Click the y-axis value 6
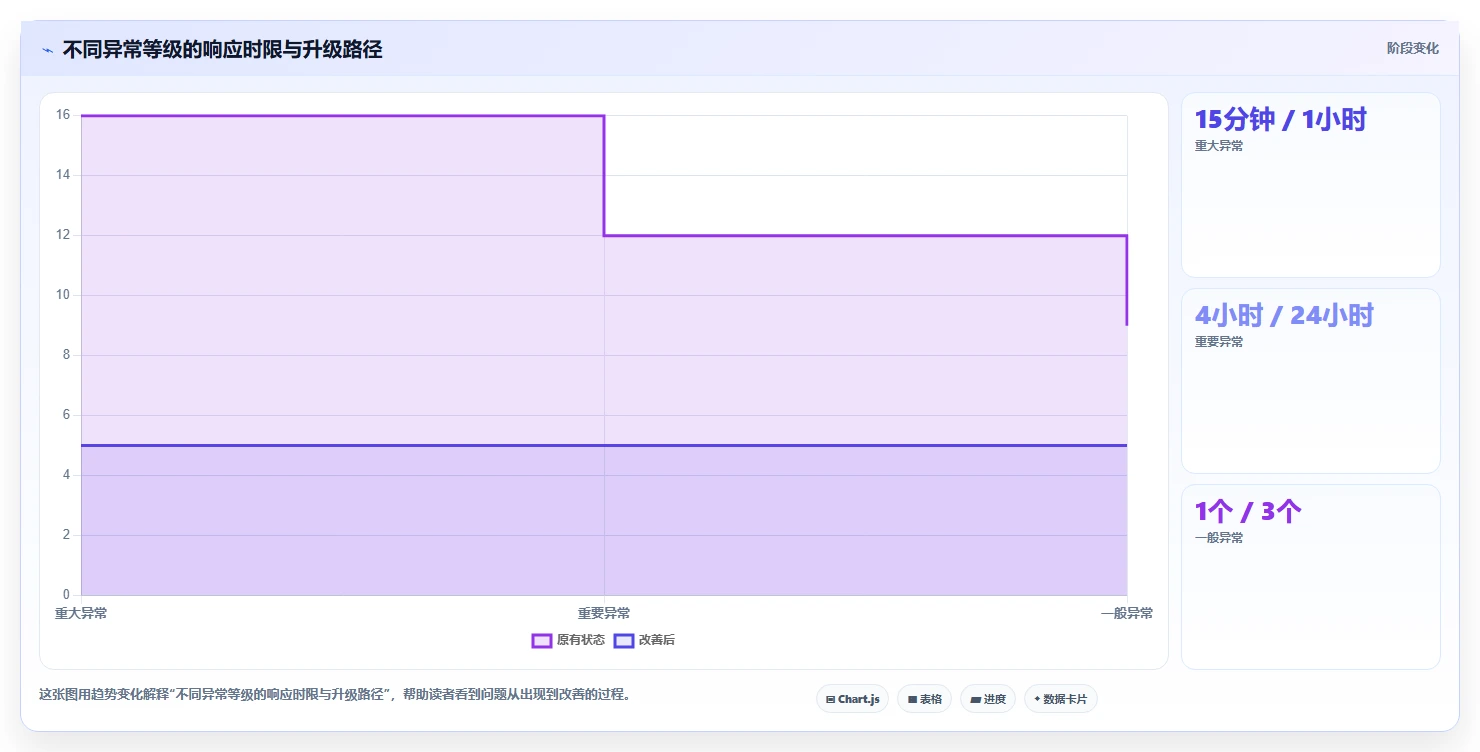 (x=66, y=415)
